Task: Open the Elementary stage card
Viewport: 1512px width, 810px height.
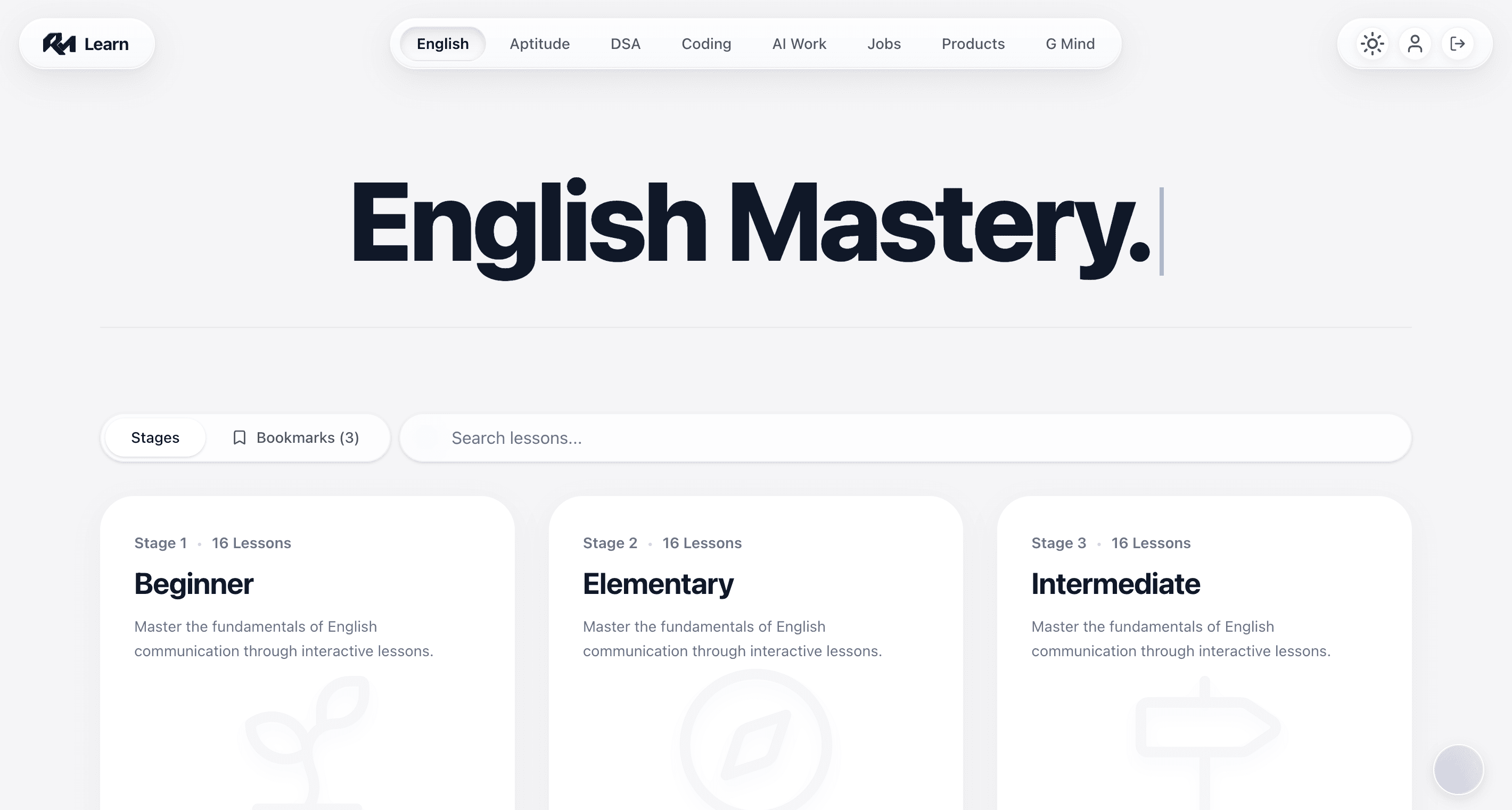Action: tap(756, 653)
